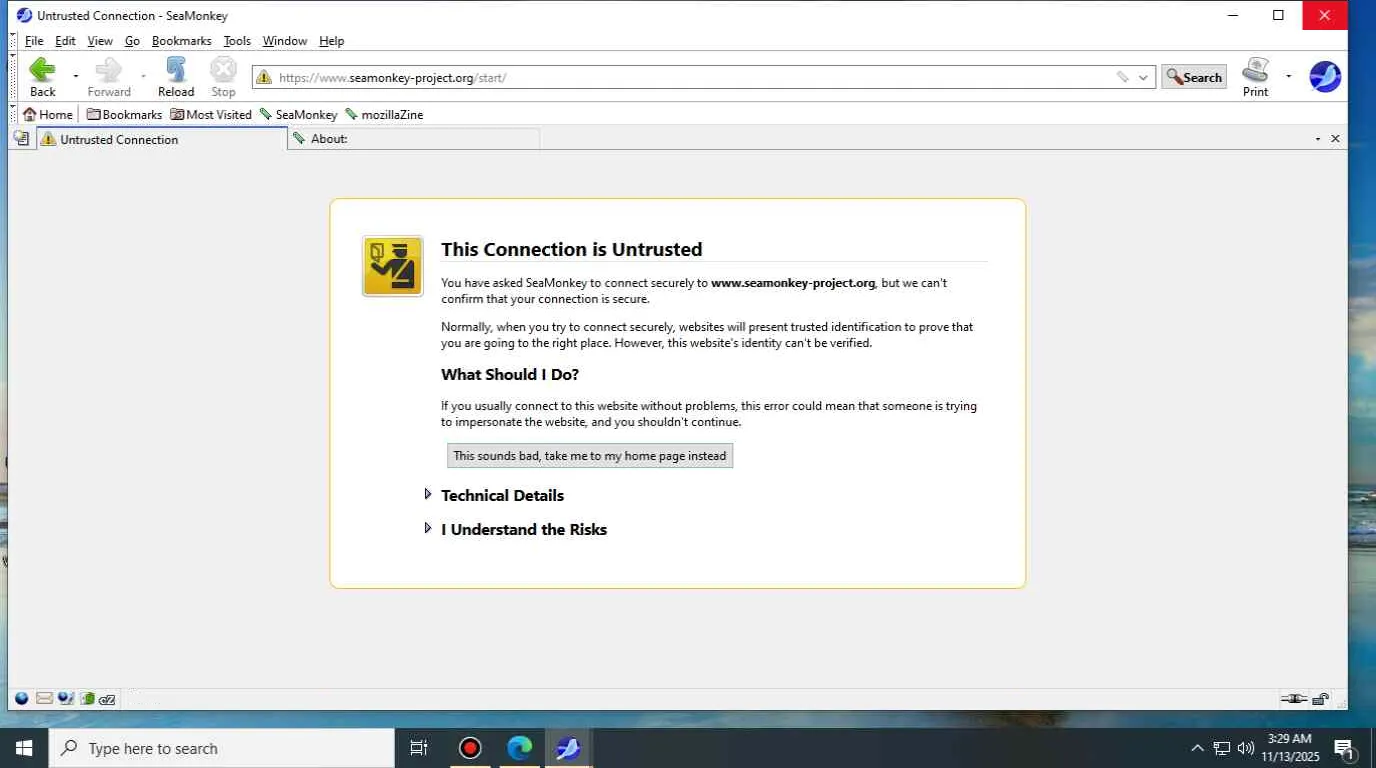
Task: Click the 'This Connection is Untrusted' heading
Action: point(571,249)
